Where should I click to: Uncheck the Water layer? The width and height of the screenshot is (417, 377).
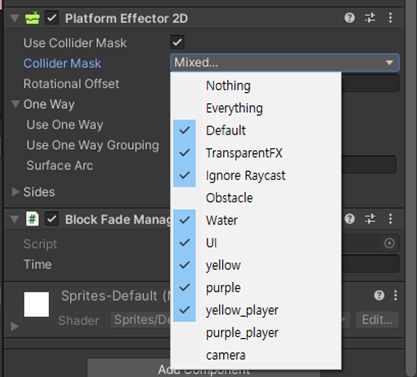pyautogui.click(x=256, y=220)
